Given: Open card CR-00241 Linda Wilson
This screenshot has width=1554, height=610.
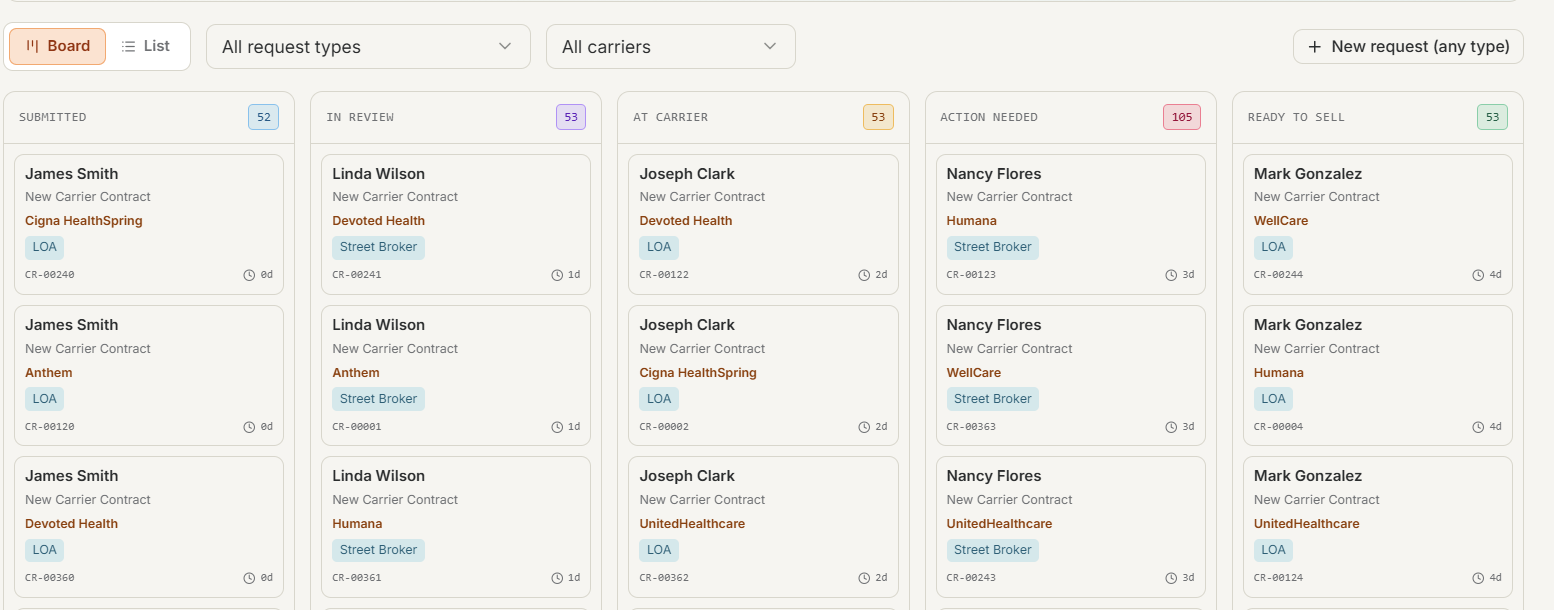Looking at the screenshot, I should point(456,224).
